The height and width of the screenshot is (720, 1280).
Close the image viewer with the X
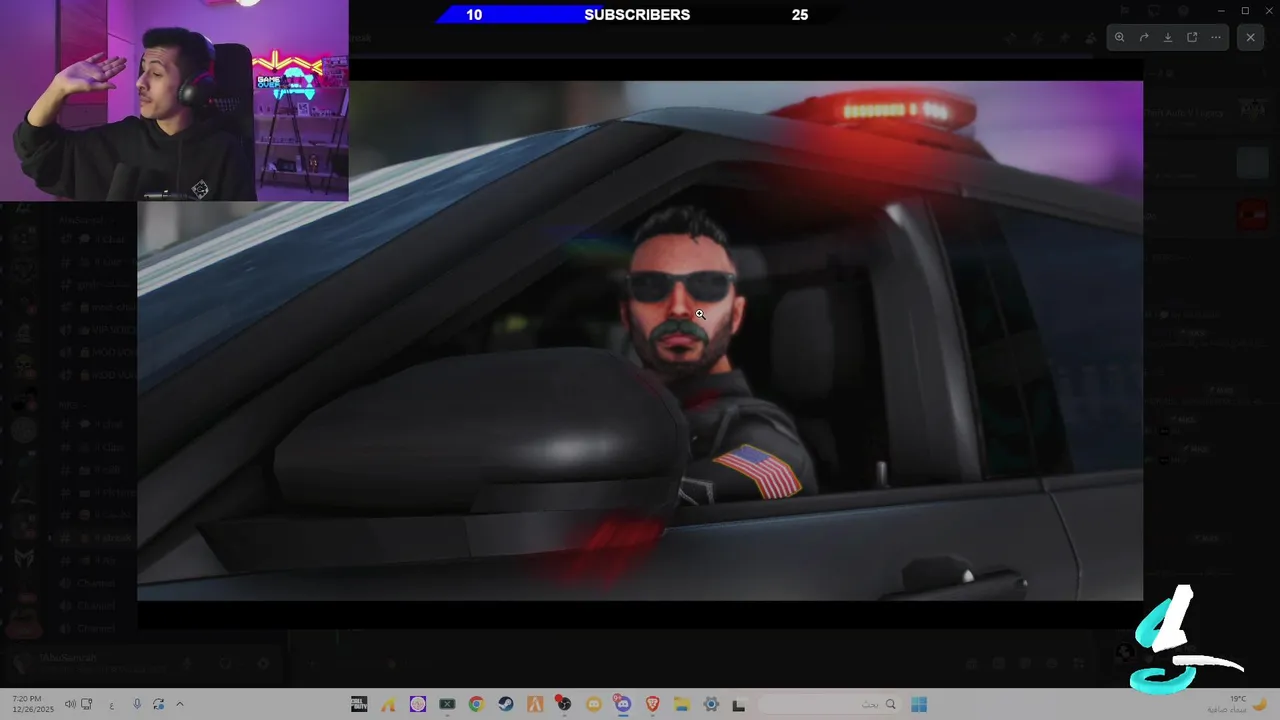click(1250, 37)
